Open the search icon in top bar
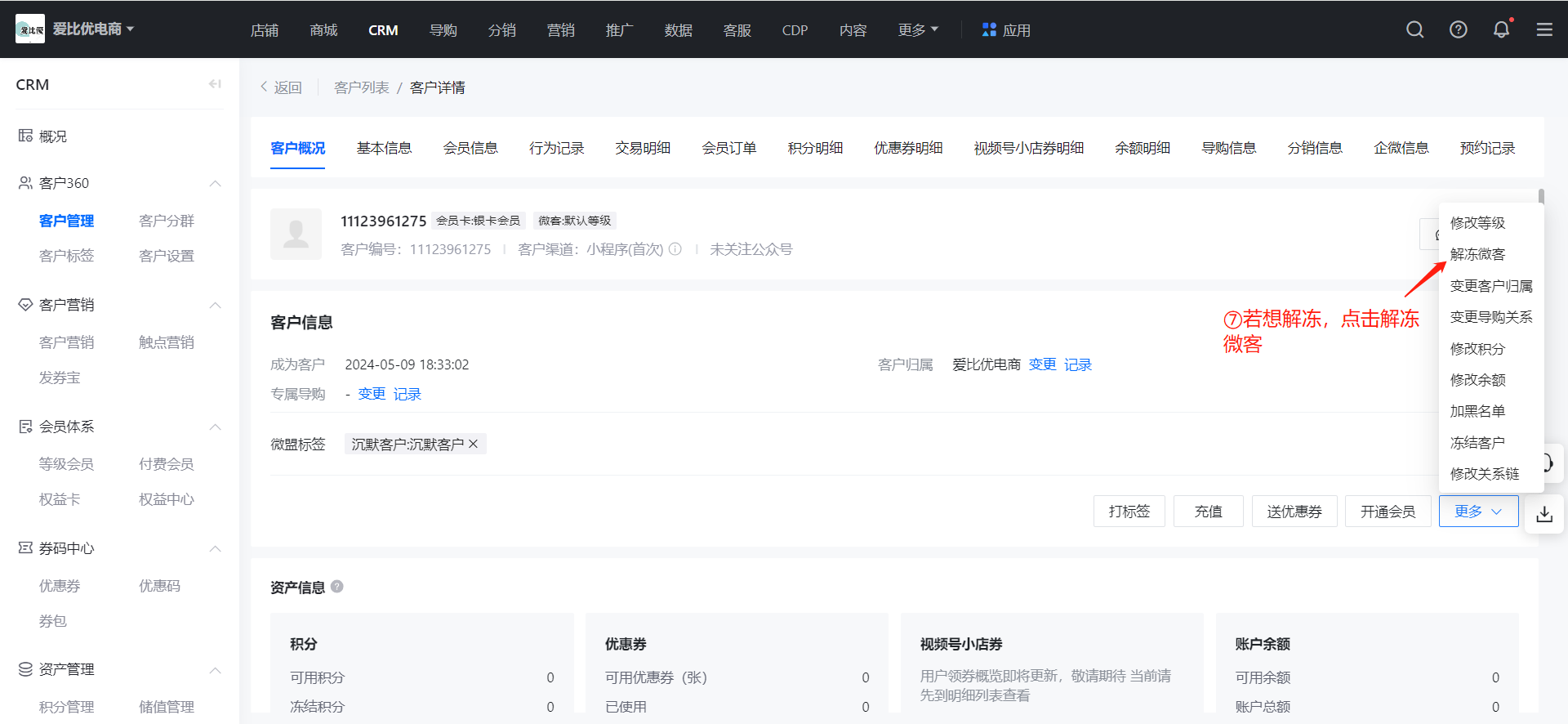This screenshot has height=724, width=1568. (1414, 29)
